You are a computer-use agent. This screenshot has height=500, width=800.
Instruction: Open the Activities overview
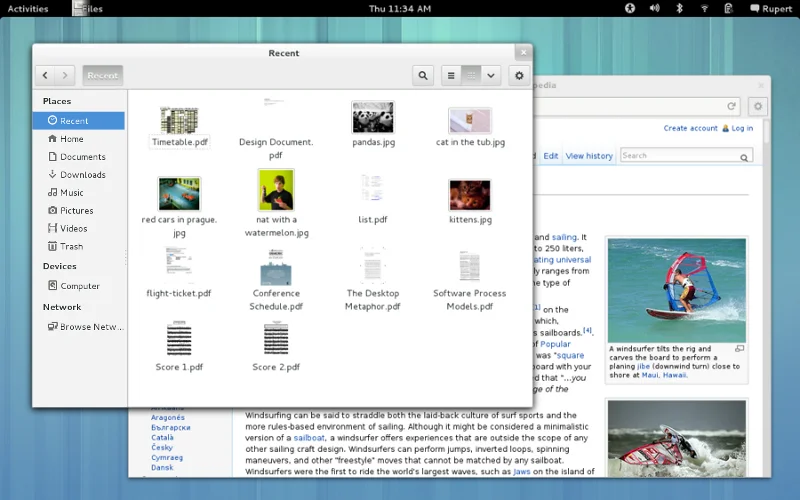click(x=27, y=8)
